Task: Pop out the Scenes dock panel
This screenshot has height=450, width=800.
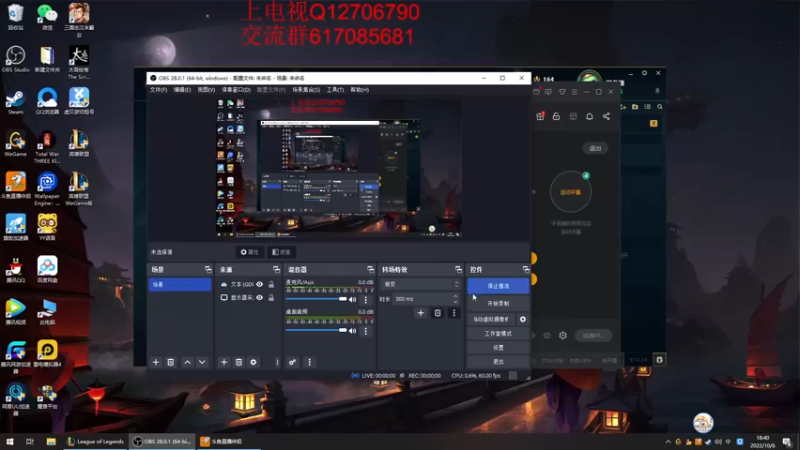Action: click(208, 269)
